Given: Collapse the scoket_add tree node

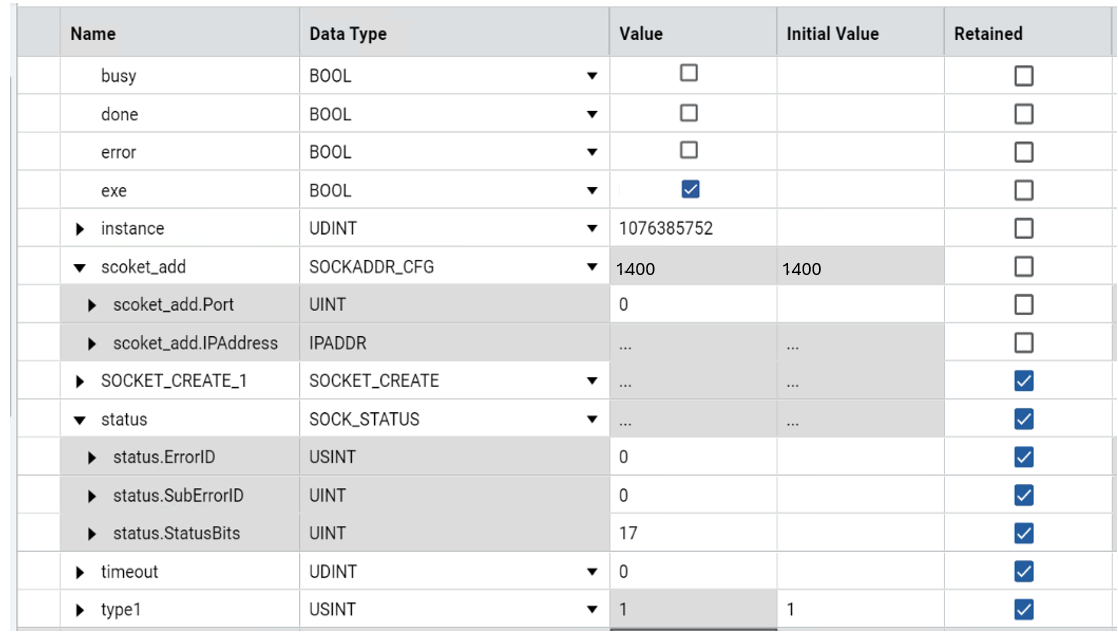Looking at the screenshot, I should pyautogui.click(x=80, y=267).
